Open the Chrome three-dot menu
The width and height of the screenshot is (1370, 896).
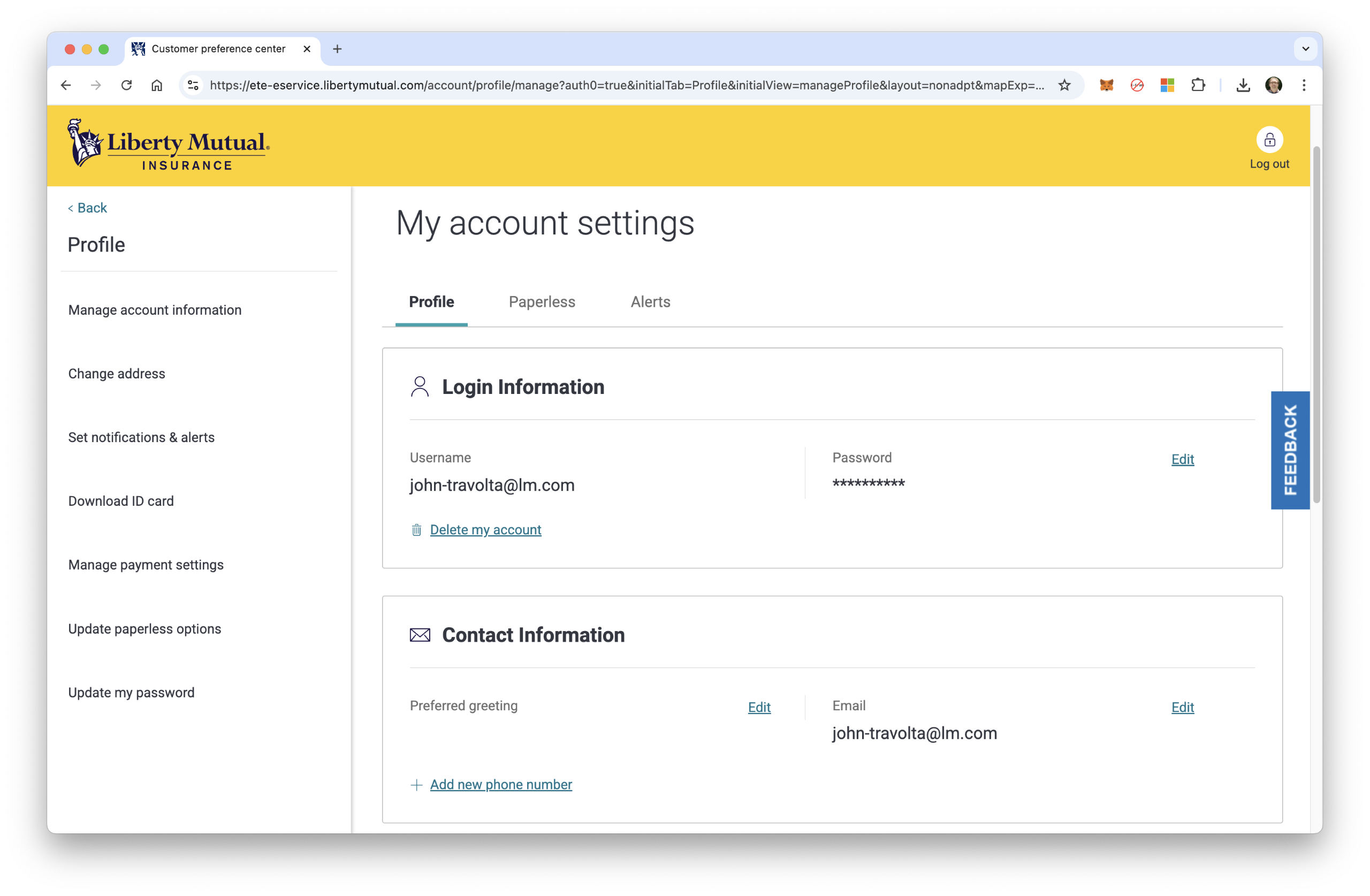point(1304,85)
